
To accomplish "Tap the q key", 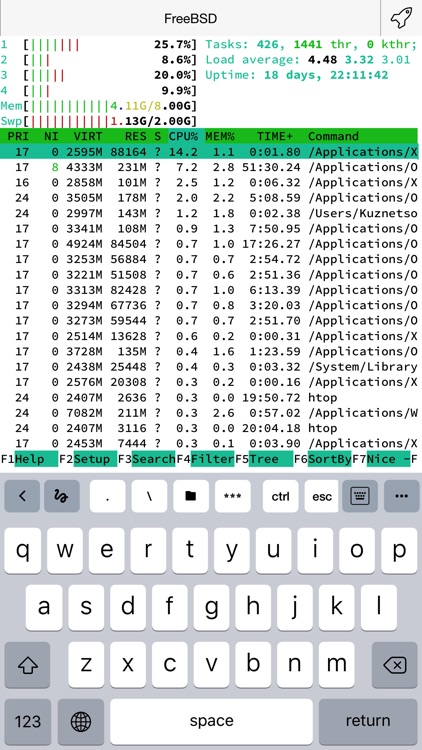I will click(x=22, y=551).
